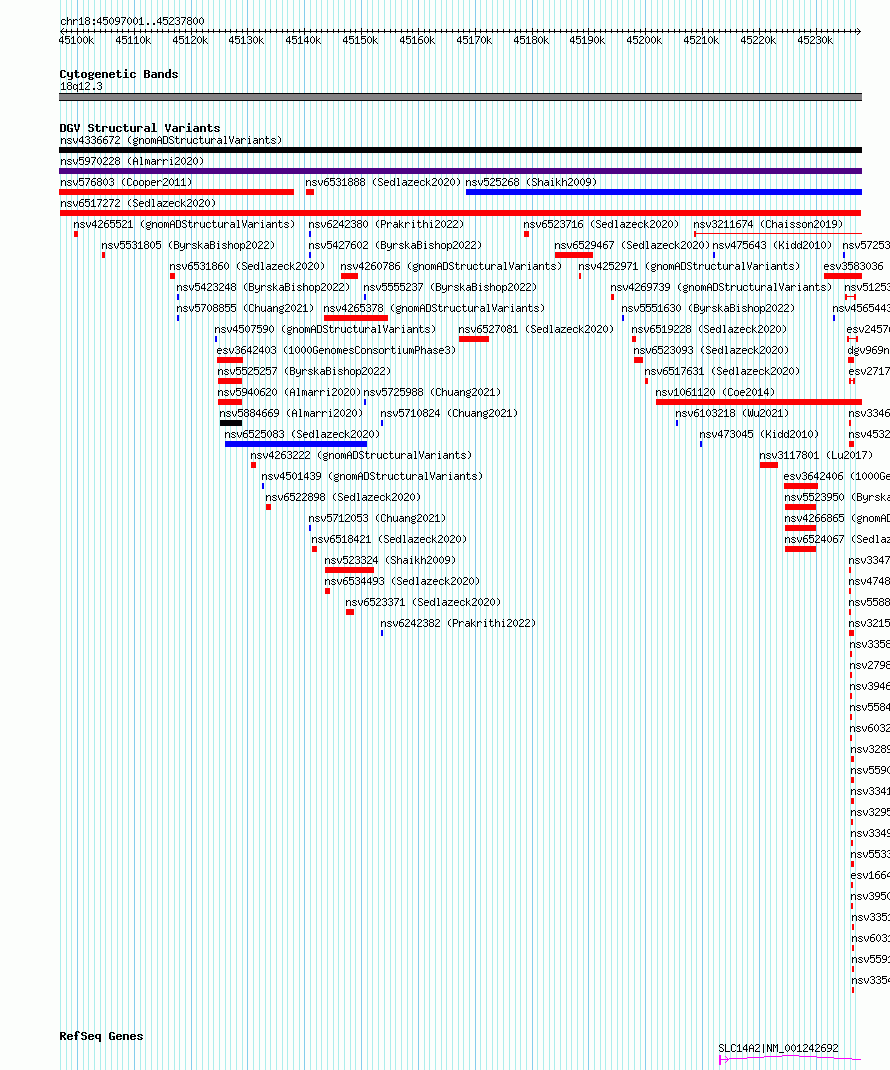Click the nsv4336672 gnomADStructuralVariants label
This screenshot has height=1070, width=890.
point(171,140)
